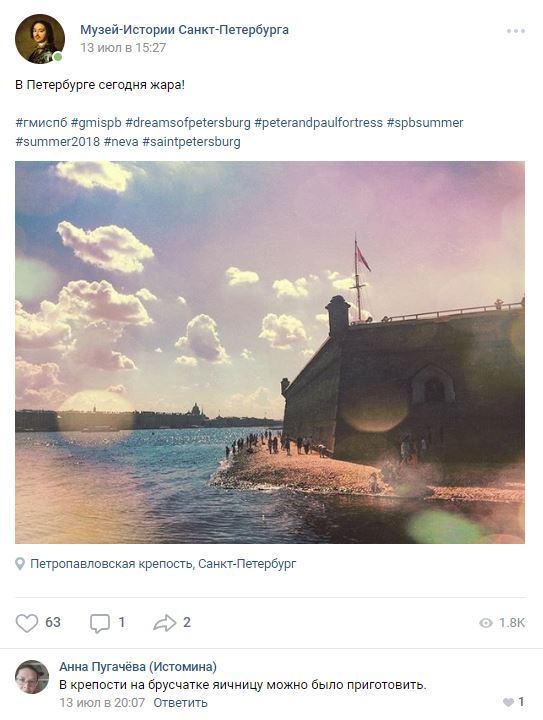Click comment timestamp 13 июл в 20:07
Image resolution: width=543 pixels, height=720 pixels.
point(102,703)
